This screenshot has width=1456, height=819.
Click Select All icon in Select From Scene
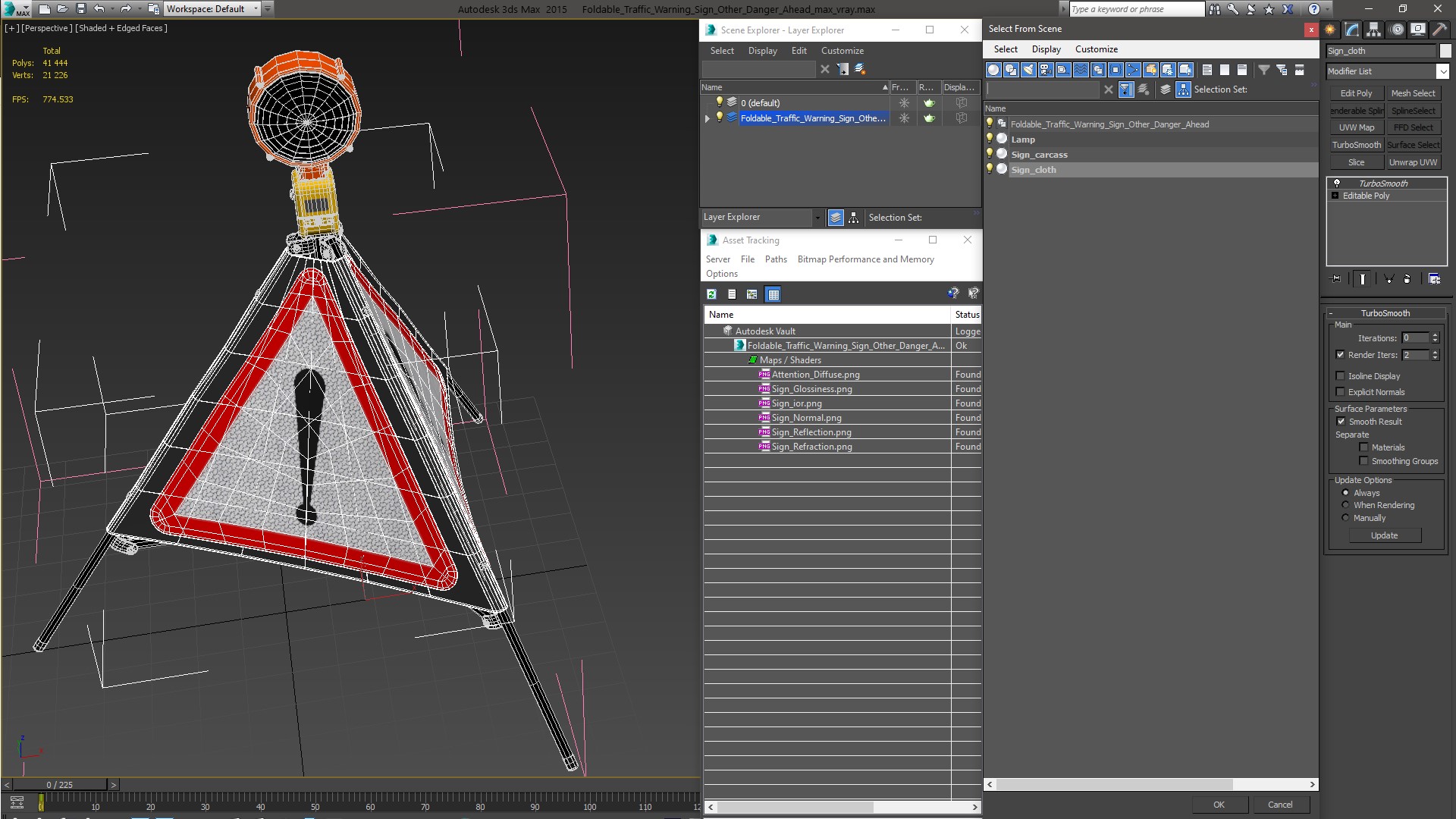pyautogui.click(x=1207, y=70)
